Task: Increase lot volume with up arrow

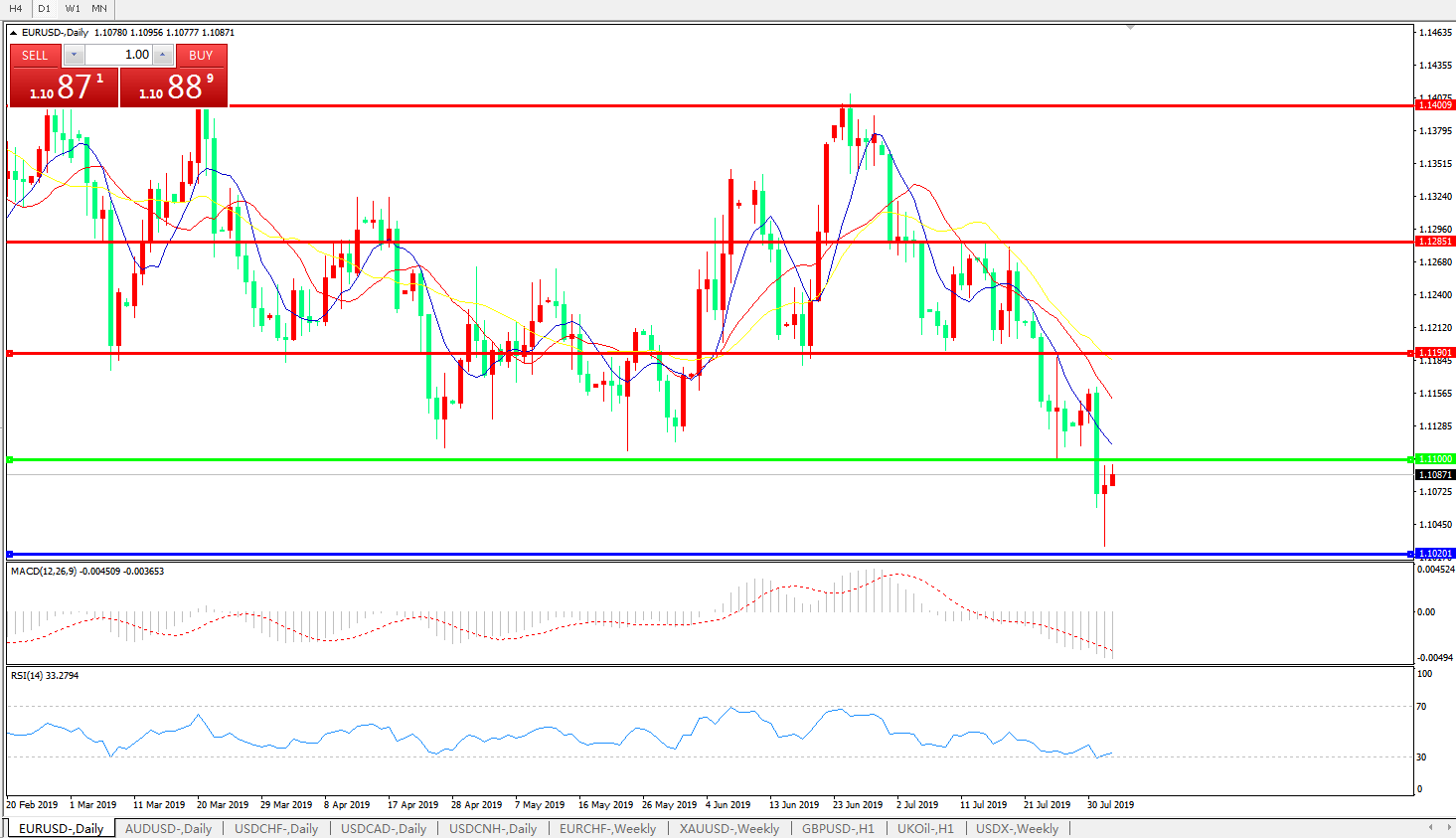Action: [x=163, y=56]
